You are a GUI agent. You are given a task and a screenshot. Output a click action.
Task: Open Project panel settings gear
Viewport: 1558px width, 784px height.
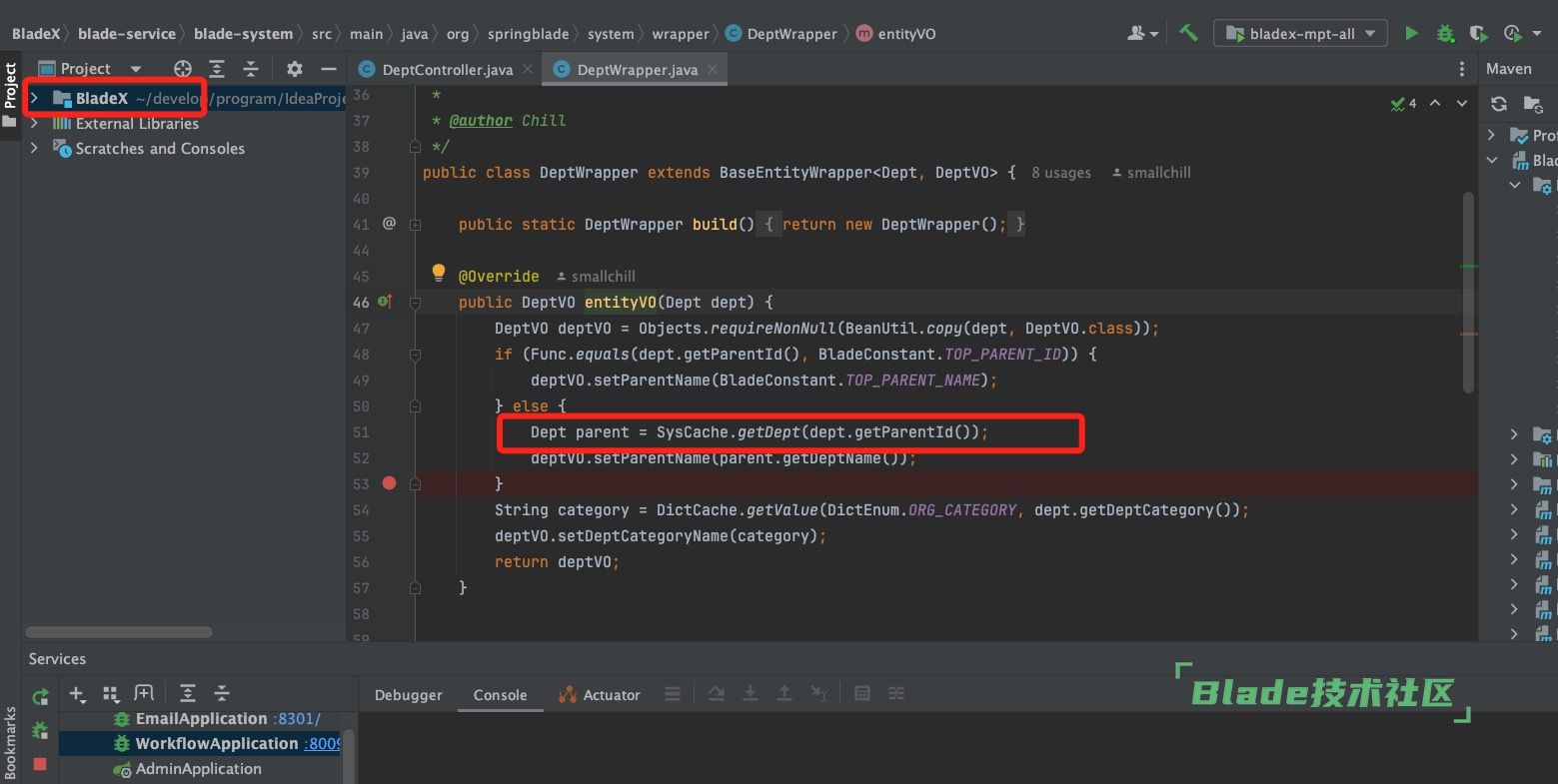pyautogui.click(x=294, y=69)
